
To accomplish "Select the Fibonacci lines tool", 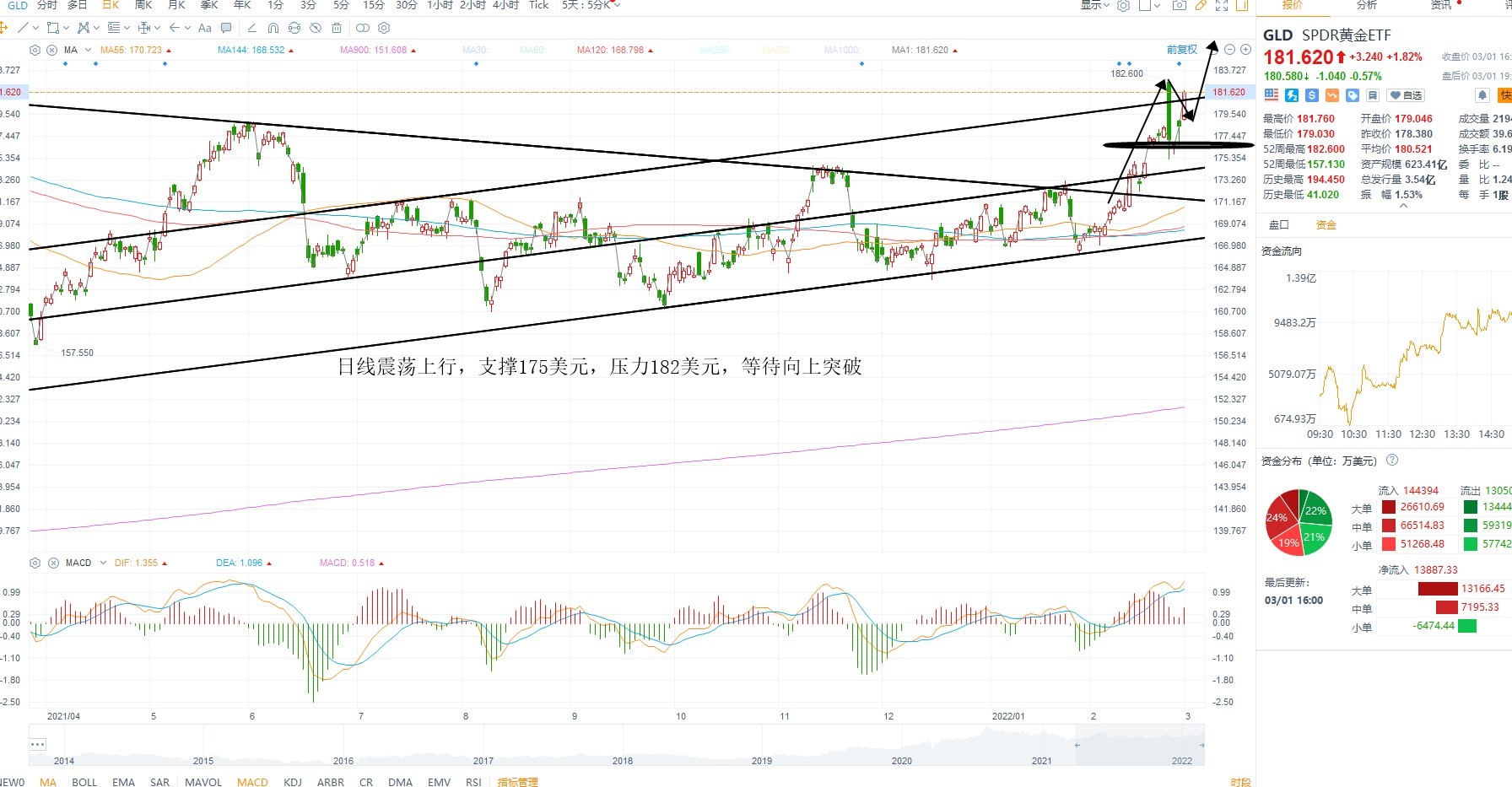I will [x=113, y=28].
